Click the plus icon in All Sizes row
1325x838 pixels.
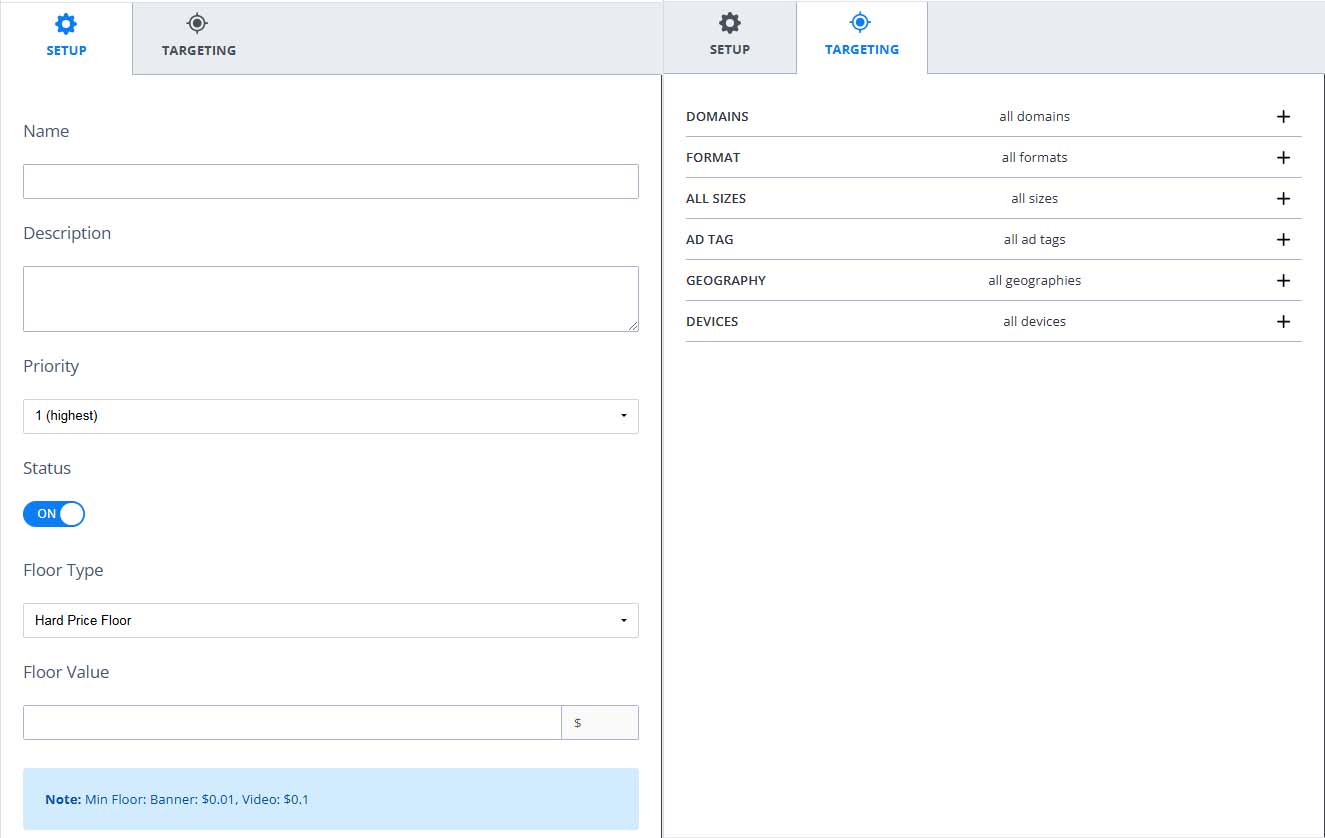click(x=1283, y=199)
